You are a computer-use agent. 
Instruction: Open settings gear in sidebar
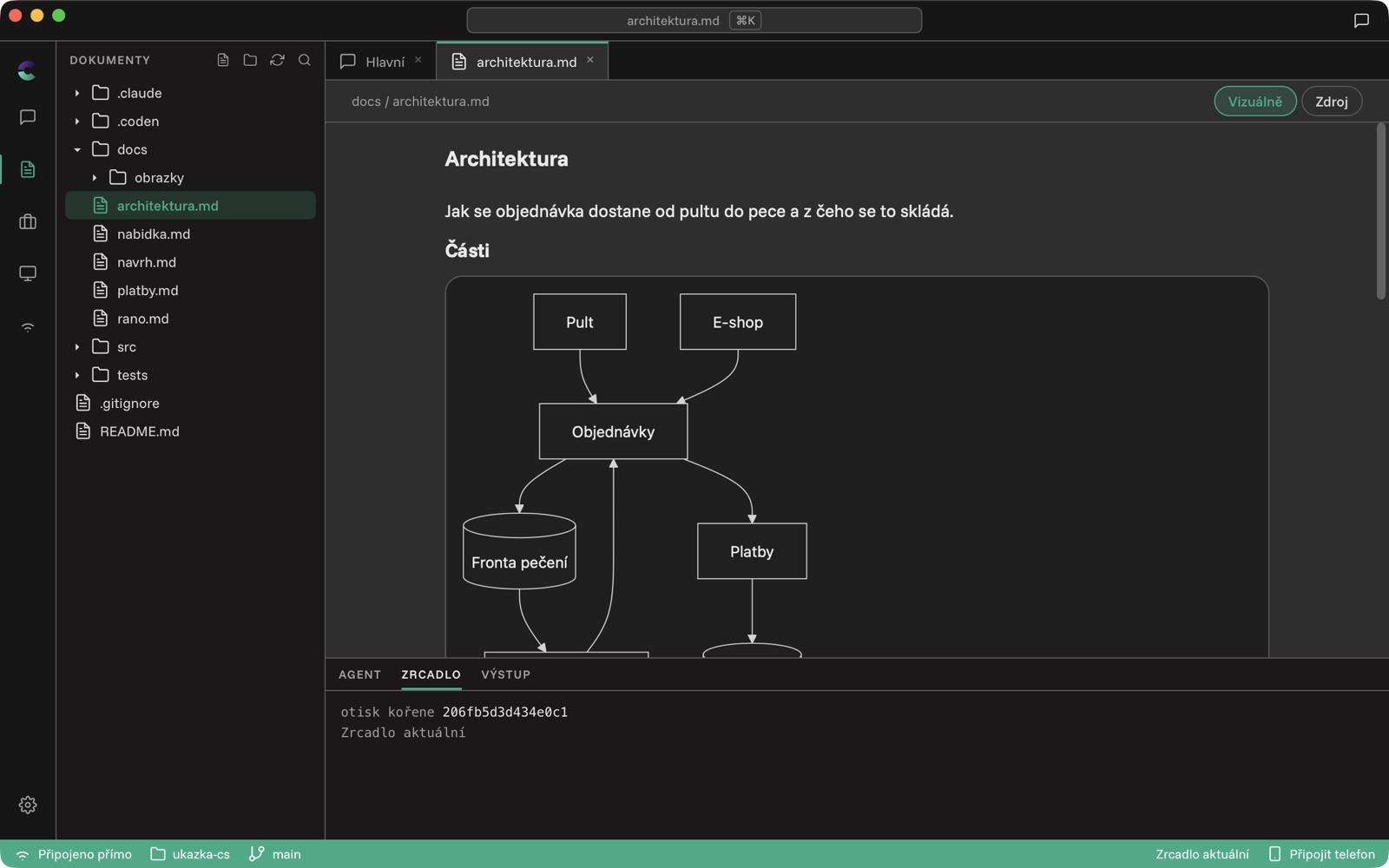[x=28, y=805]
